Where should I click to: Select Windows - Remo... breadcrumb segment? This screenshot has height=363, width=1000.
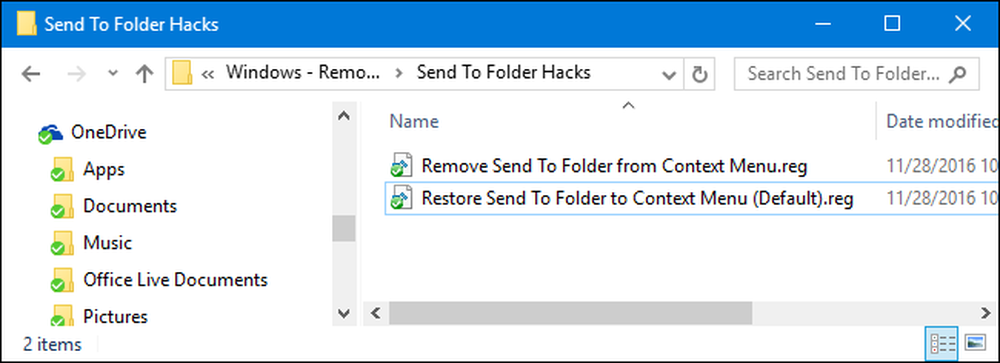coord(303,73)
